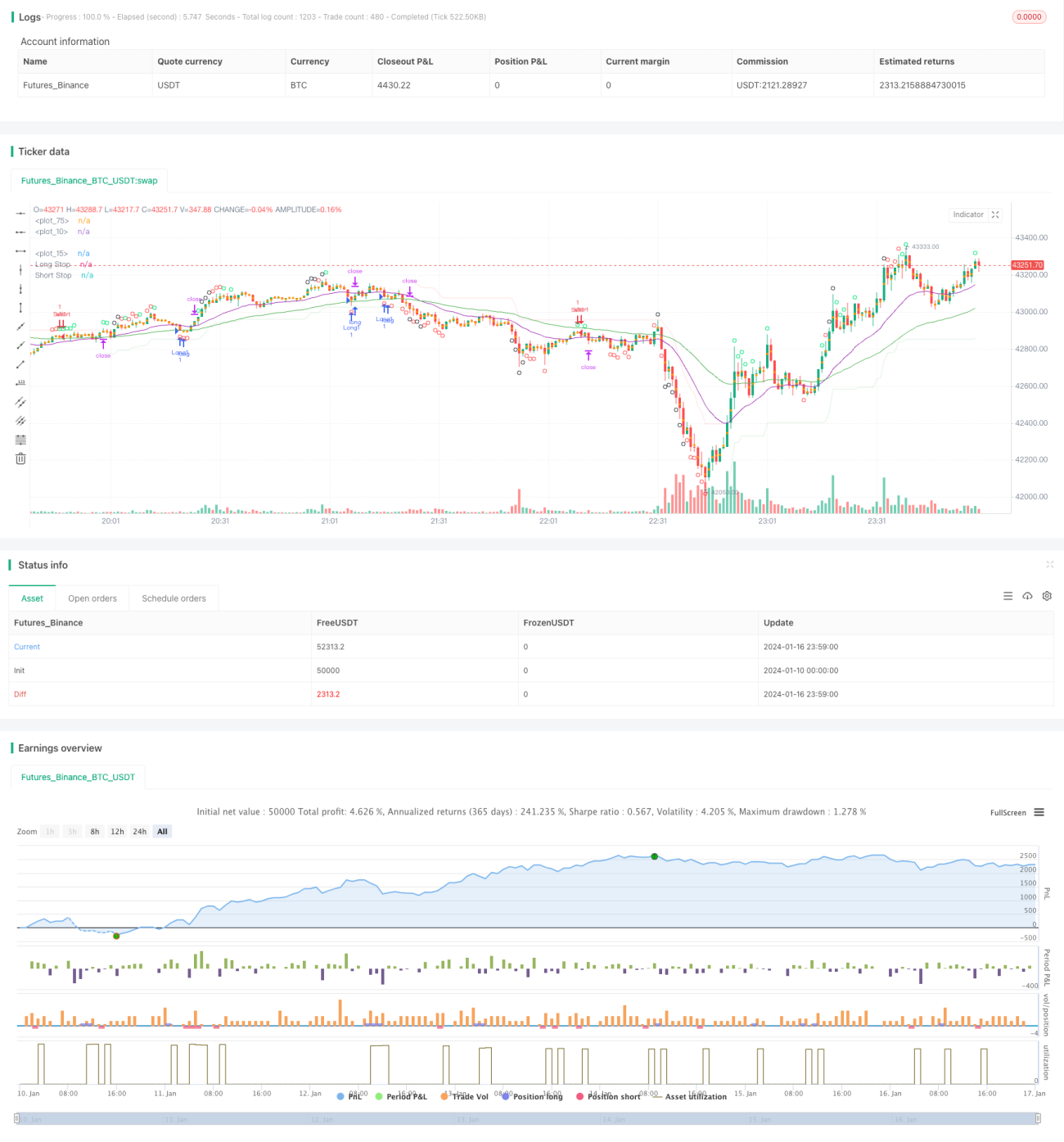Open the status info settings gear
Image resolution: width=1064 pixels, height=1142 pixels.
click(1047, 596)
